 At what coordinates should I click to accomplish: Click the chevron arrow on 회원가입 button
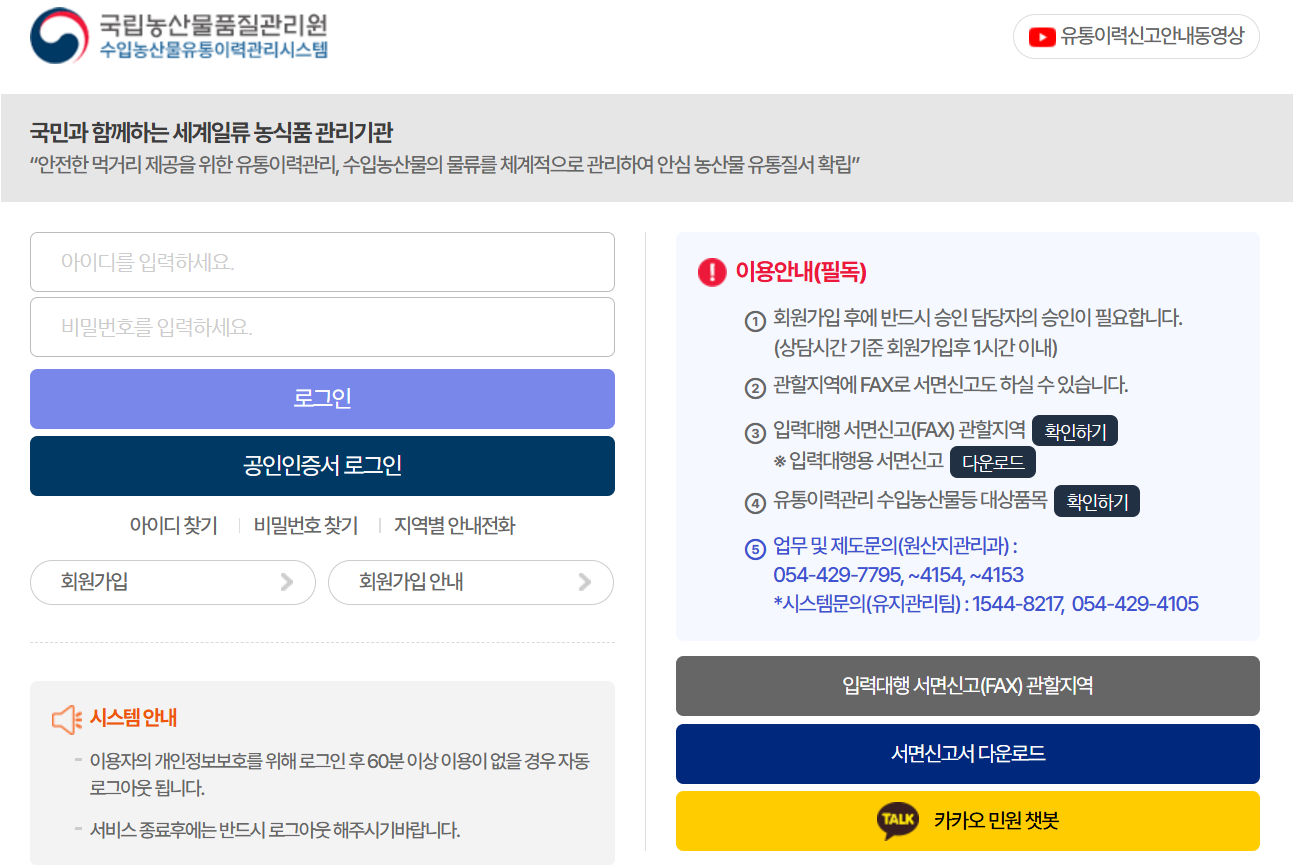[x=287, y=582]
